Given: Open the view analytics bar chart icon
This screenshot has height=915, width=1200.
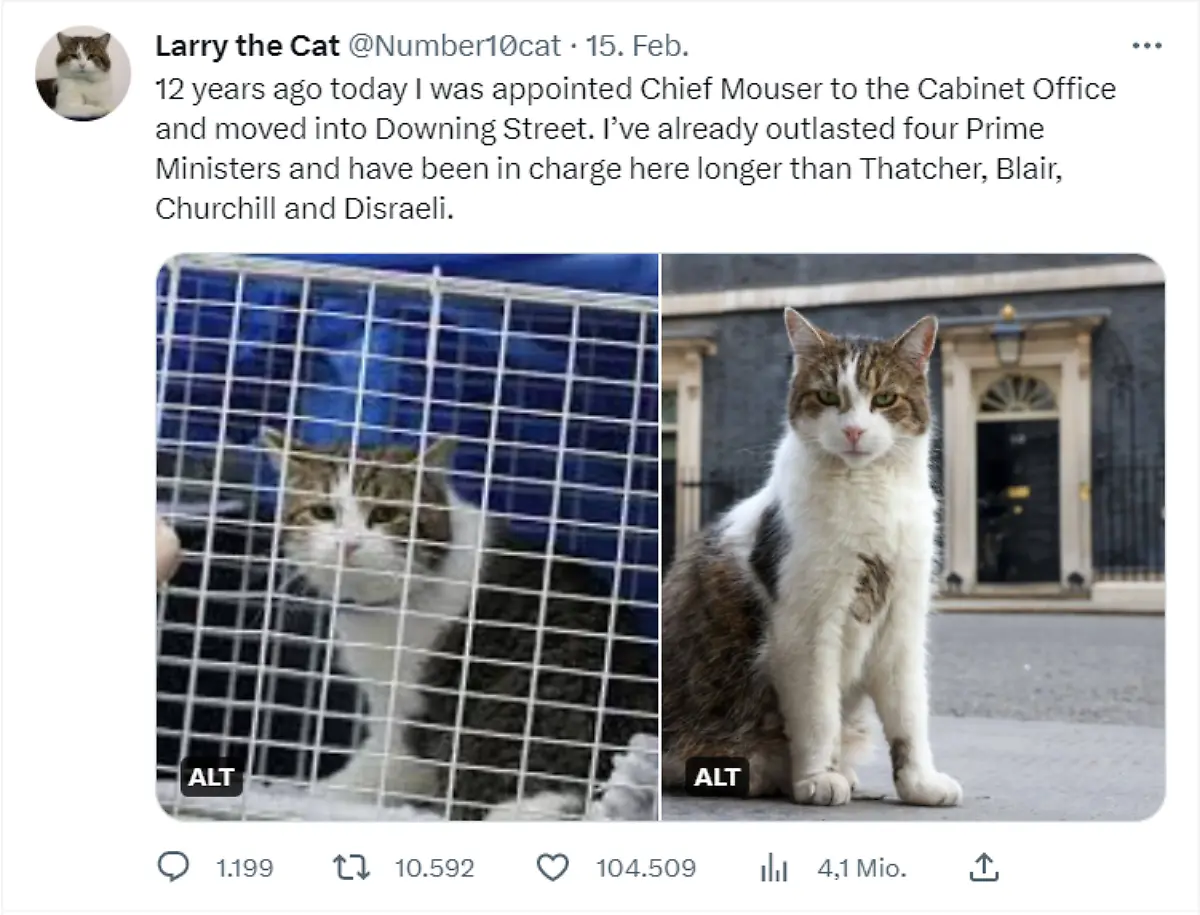Looking at the screenshot, I should [773, 868].
